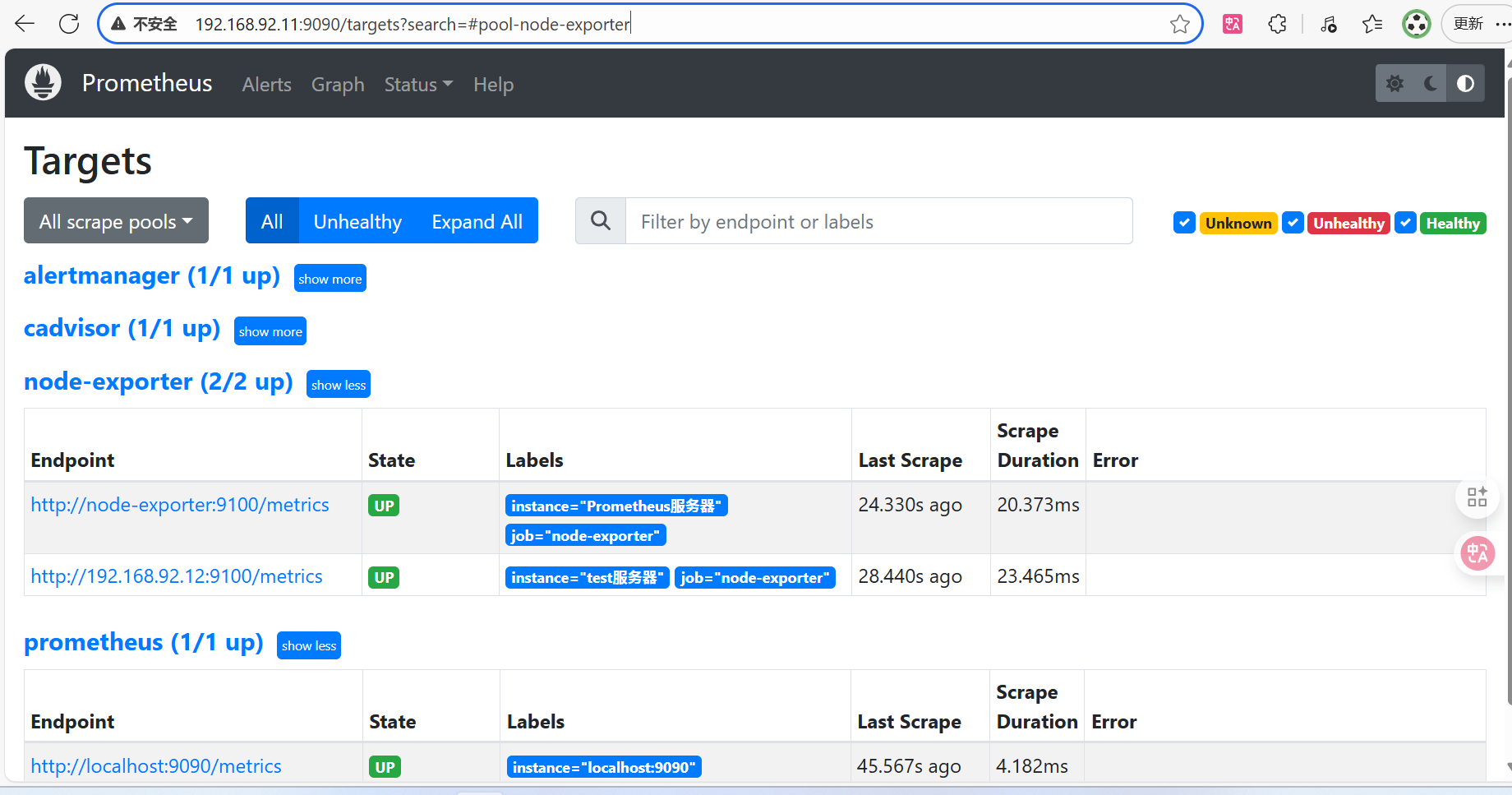Open the prometheus (1/1 up) heading link
1512x795 pixels.
[144, 642]
